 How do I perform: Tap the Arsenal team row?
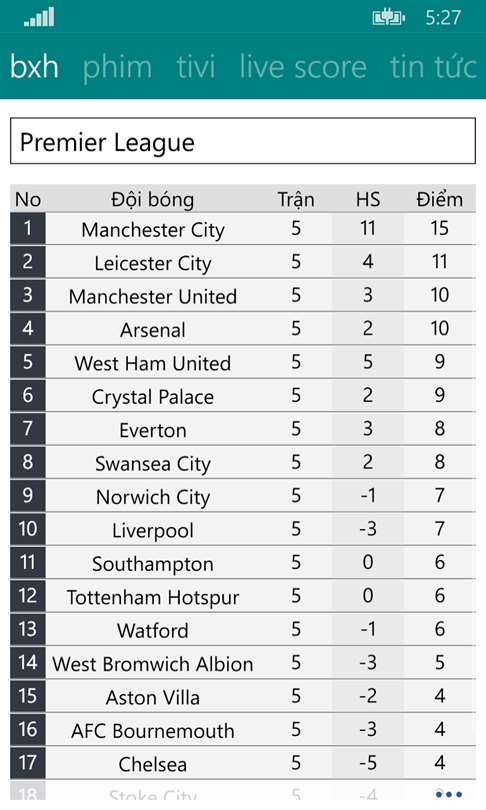point(243,329)
